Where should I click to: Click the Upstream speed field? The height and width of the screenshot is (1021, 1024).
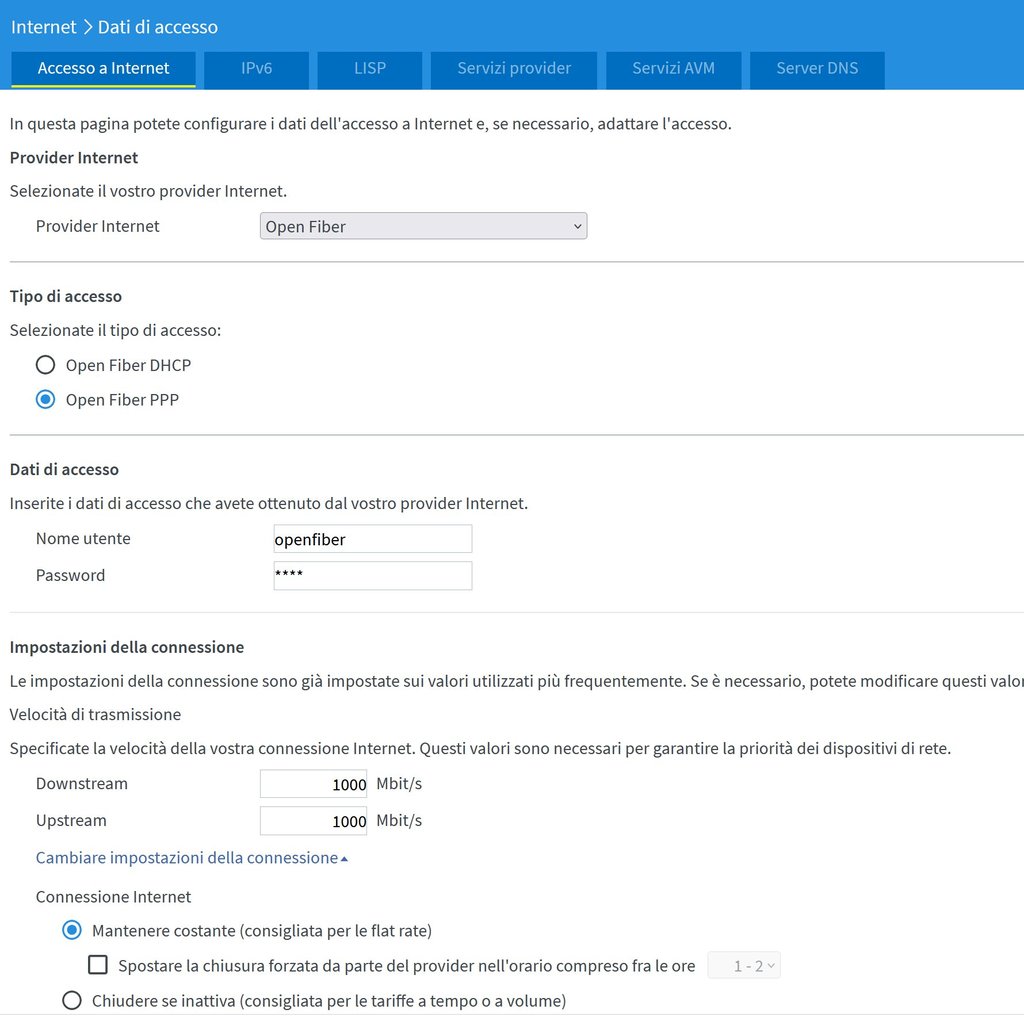314,821
